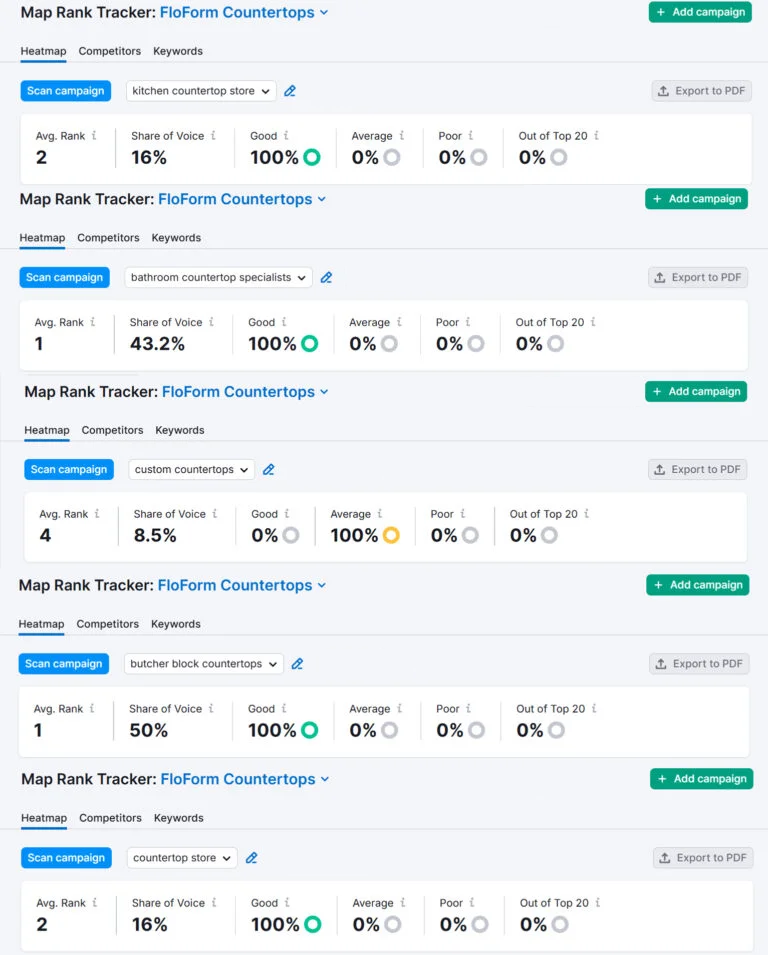Click info icon beside bottom Out of Top 20

pyautogui.click(x=598, y=903)
